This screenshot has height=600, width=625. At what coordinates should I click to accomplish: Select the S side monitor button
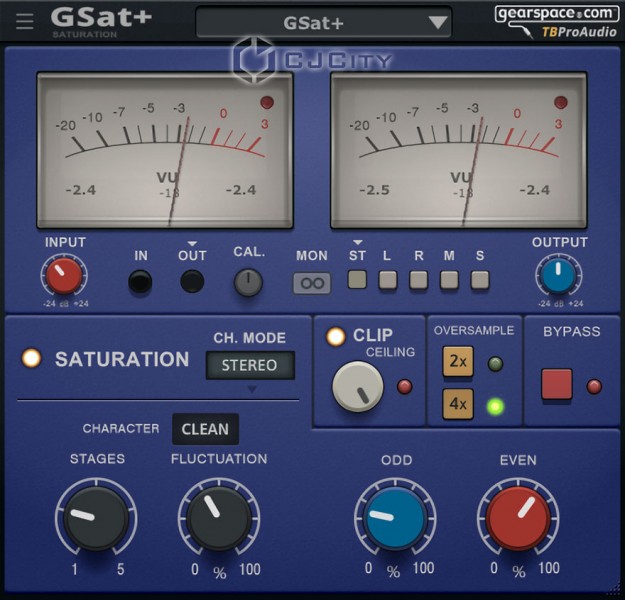click(x=480, y=281)
